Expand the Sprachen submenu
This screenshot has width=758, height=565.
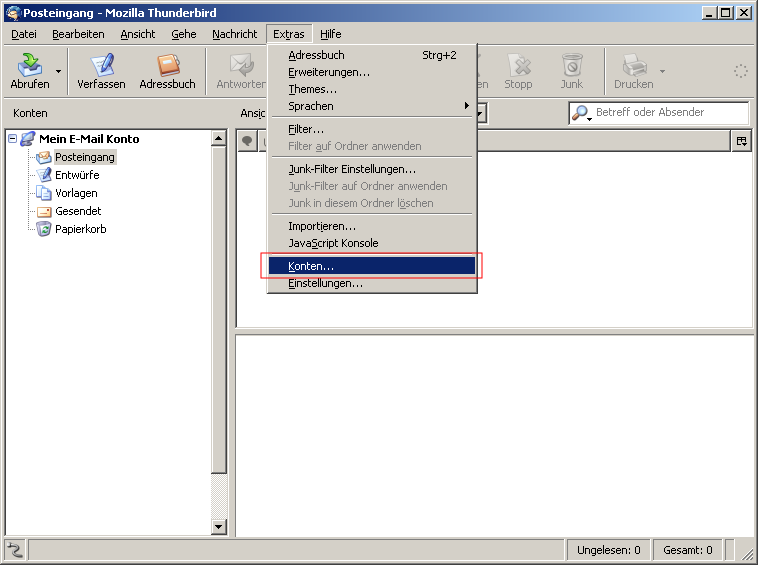372,106
